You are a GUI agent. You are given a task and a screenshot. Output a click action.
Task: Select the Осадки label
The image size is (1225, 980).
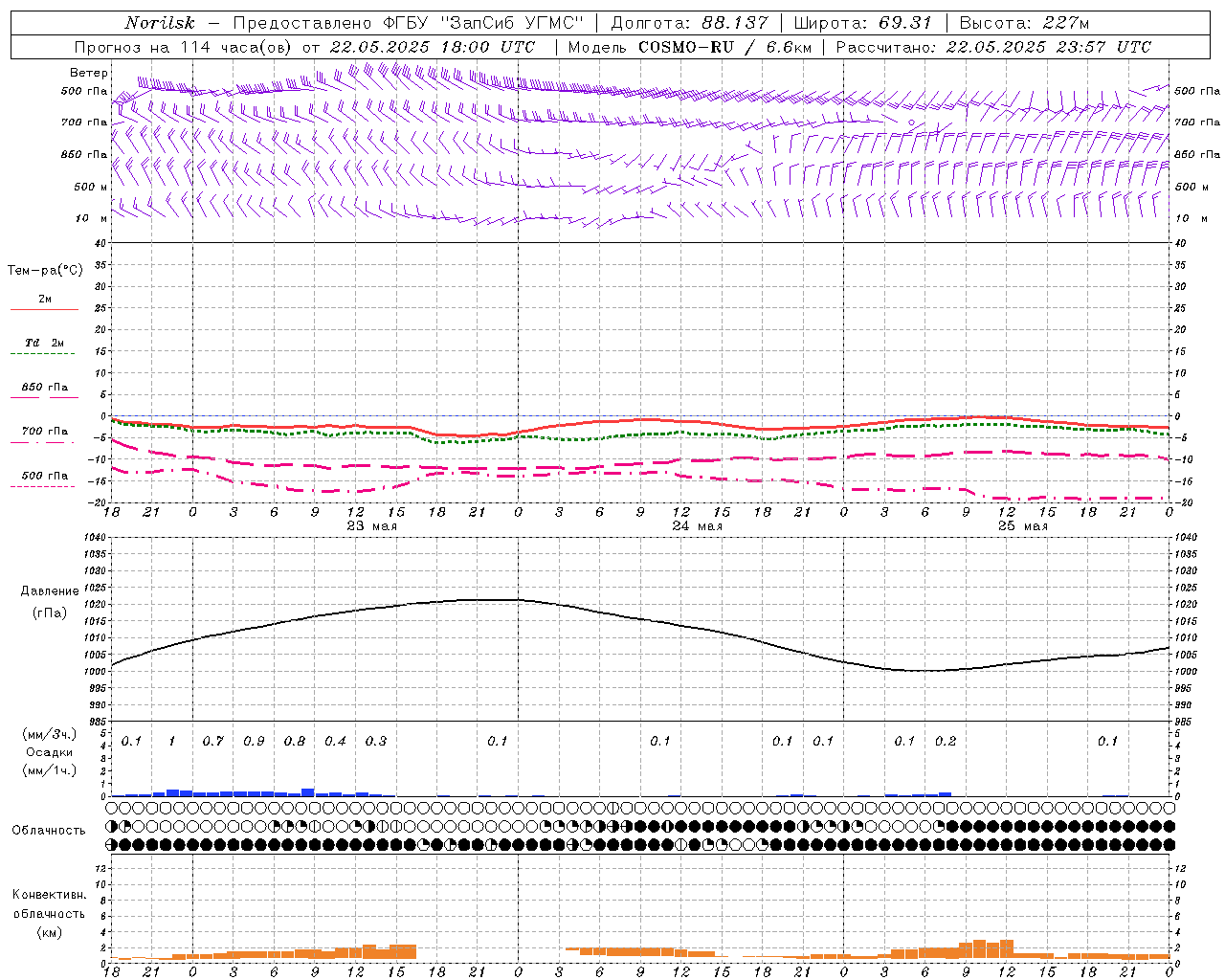pos(50,752)
